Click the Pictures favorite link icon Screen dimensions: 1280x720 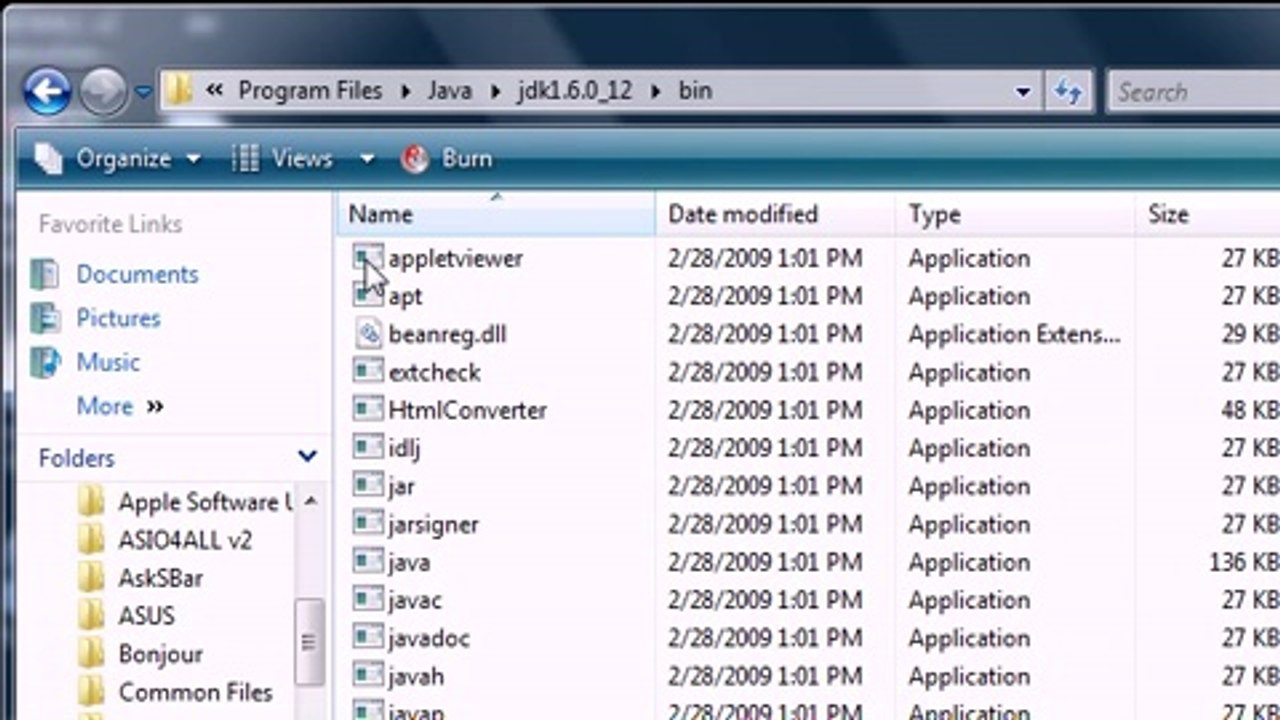(x=45, y=318)
